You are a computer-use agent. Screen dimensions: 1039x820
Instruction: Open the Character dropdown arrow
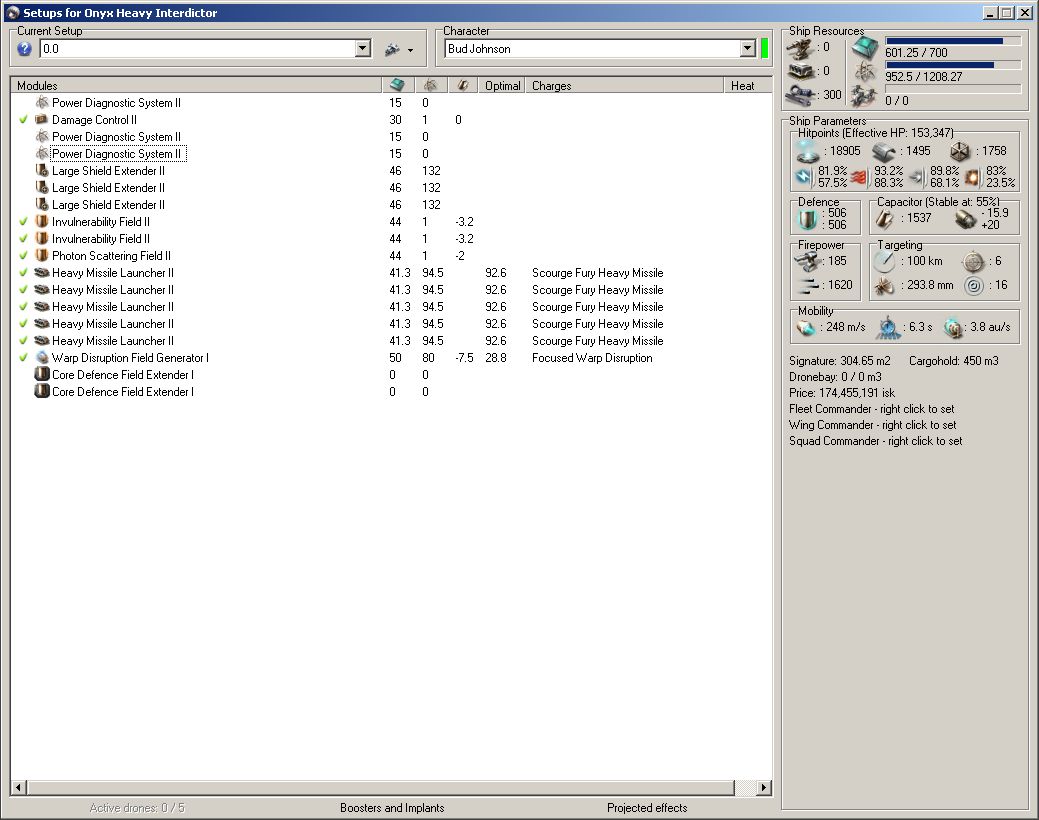point(747,48)
